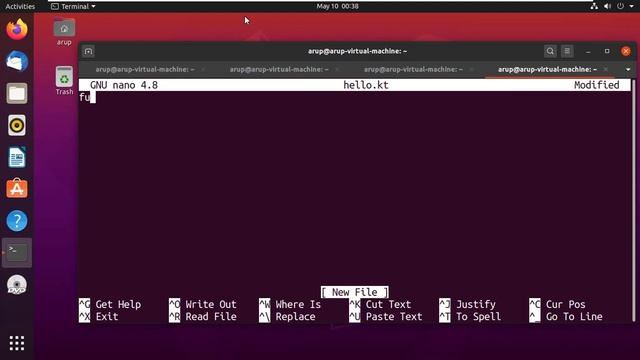Click the Modified status in nano header
The width and height of the screenshot is (640, 360).
pos(596,85)
